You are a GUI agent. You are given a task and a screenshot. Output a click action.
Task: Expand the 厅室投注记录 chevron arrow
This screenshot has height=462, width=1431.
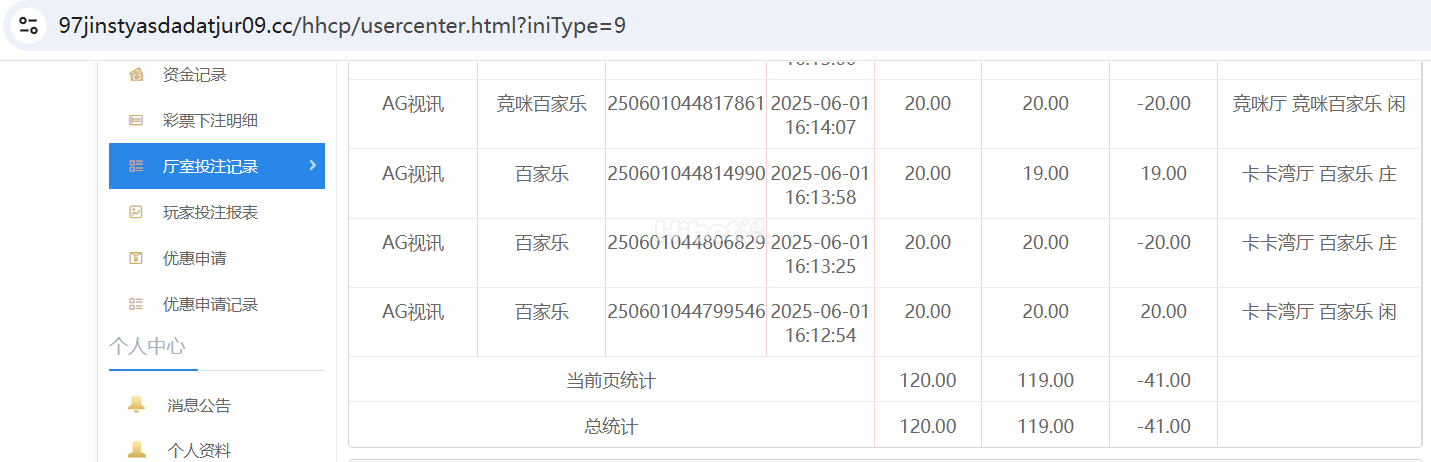(x=312, y=166)
